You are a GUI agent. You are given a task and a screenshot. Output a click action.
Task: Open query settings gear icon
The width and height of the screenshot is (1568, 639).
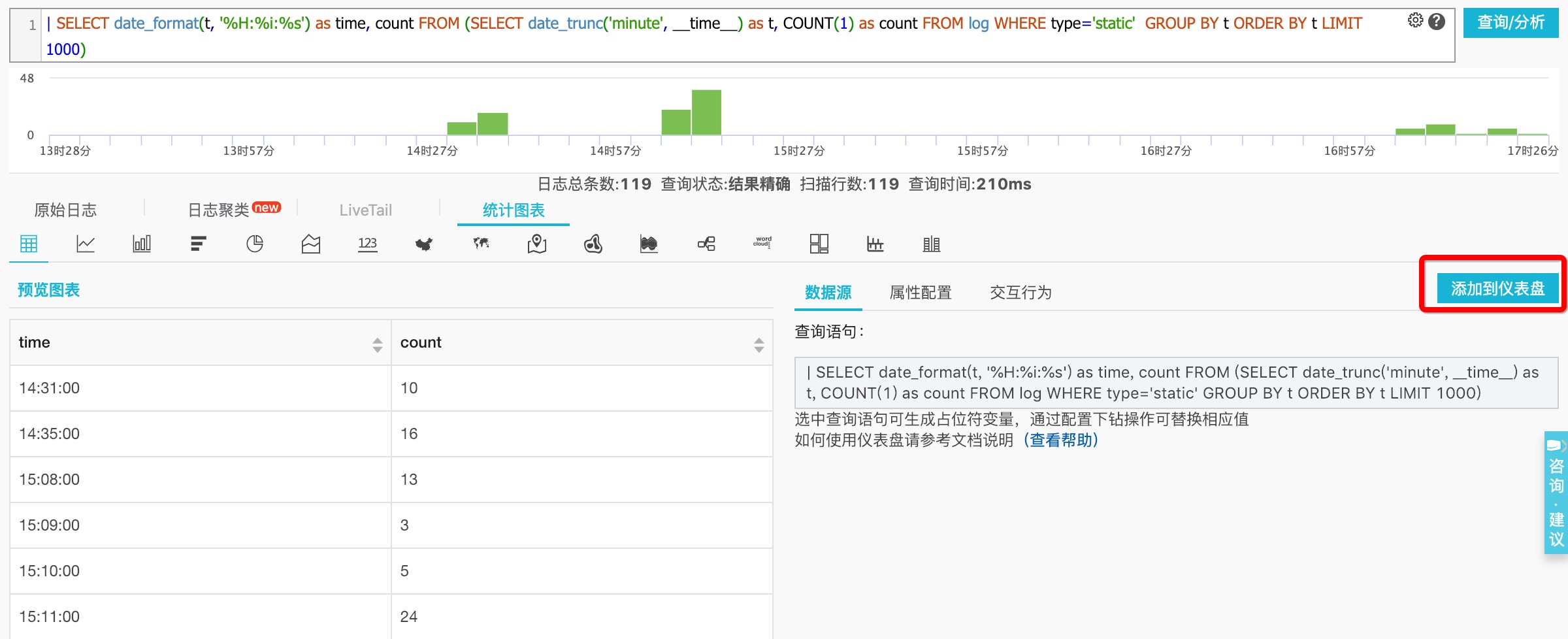(x=1415, y=21)
